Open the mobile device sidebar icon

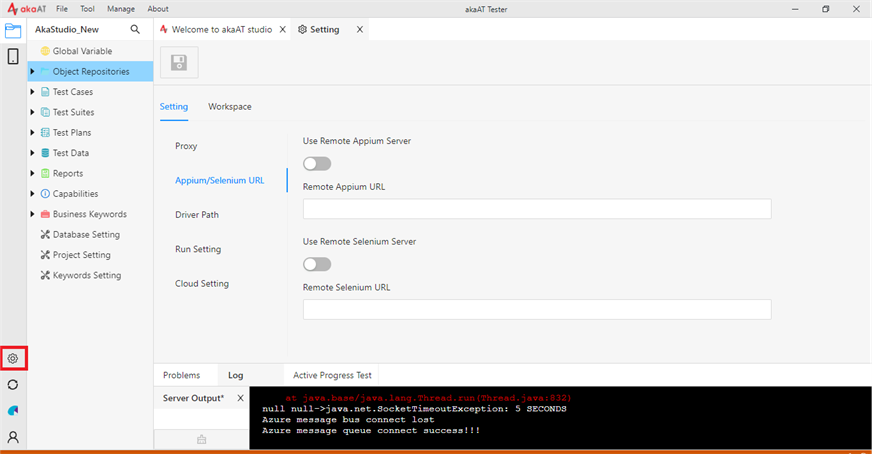coord(13,56)
